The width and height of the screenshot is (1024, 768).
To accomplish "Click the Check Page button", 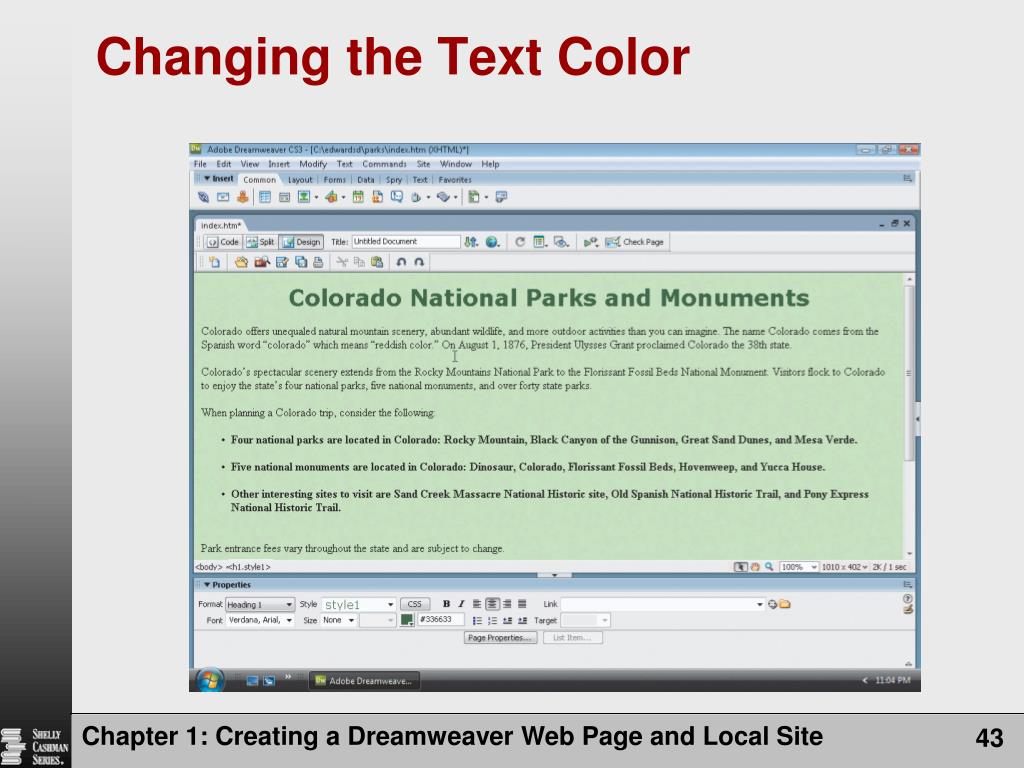I will pyautogui.click(x=635, y=242).
